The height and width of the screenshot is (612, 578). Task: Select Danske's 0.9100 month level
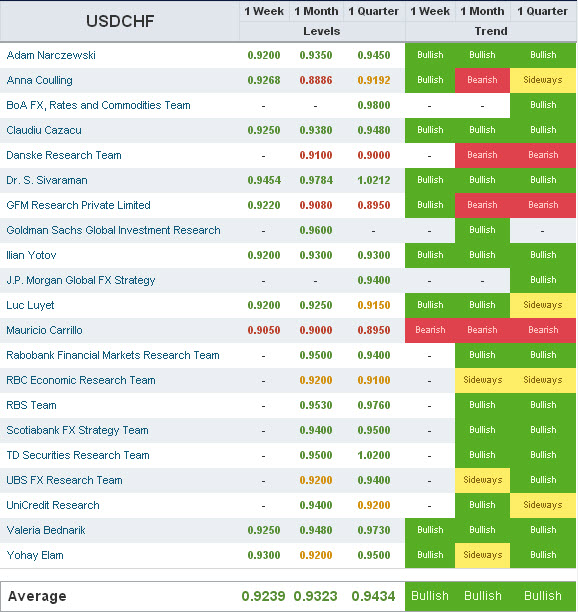point(316,155)
